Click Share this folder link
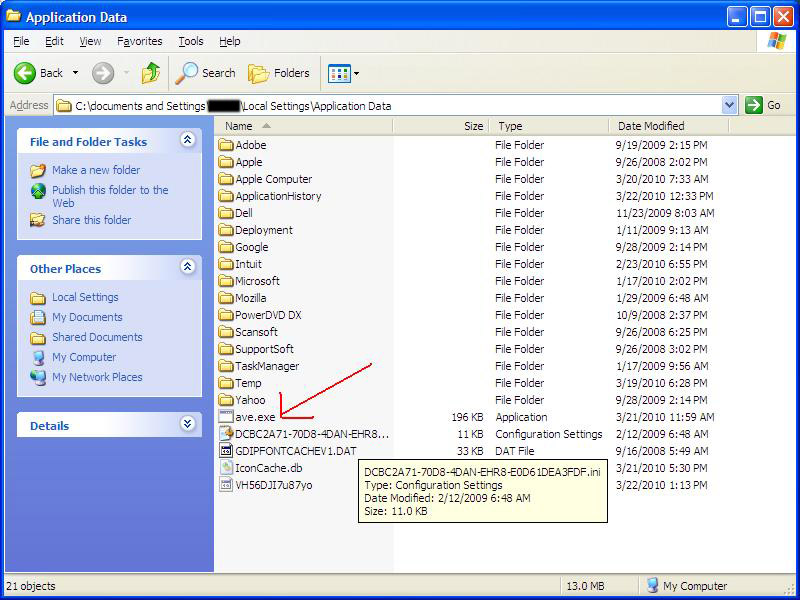 pos(91,220)
